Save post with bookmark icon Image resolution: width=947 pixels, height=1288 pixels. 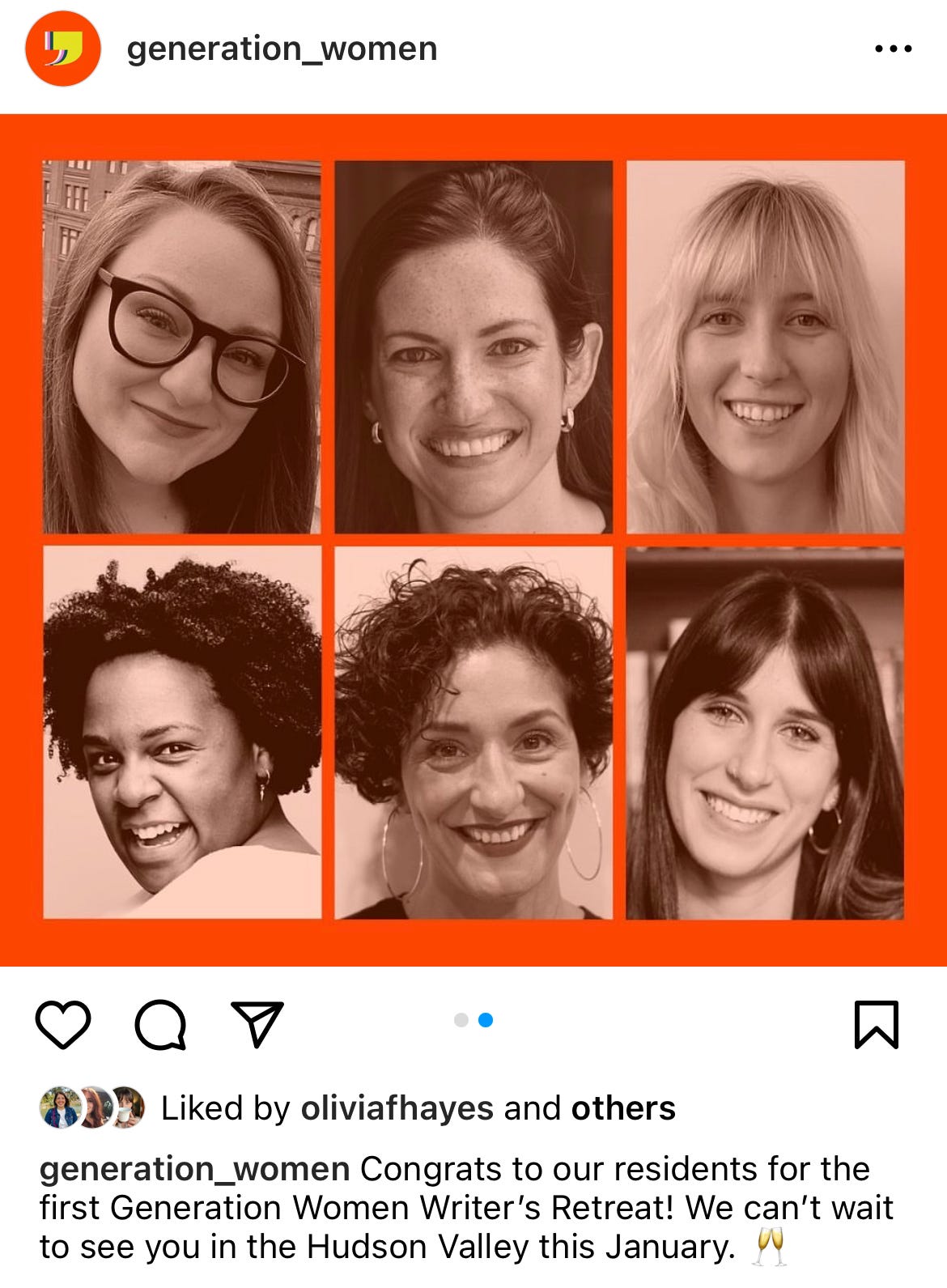(x=877, y=1024)
